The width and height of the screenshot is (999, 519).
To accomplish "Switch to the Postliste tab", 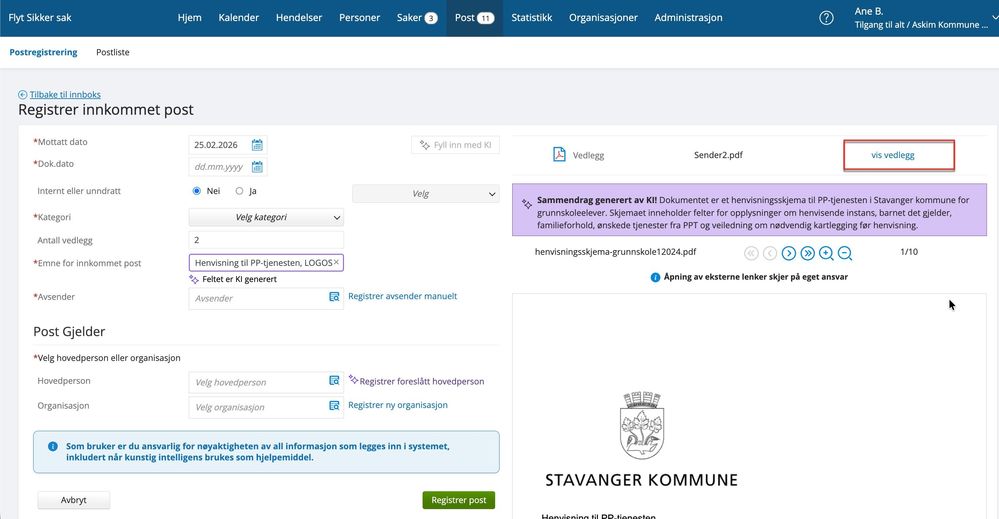I will click(113, 52).
